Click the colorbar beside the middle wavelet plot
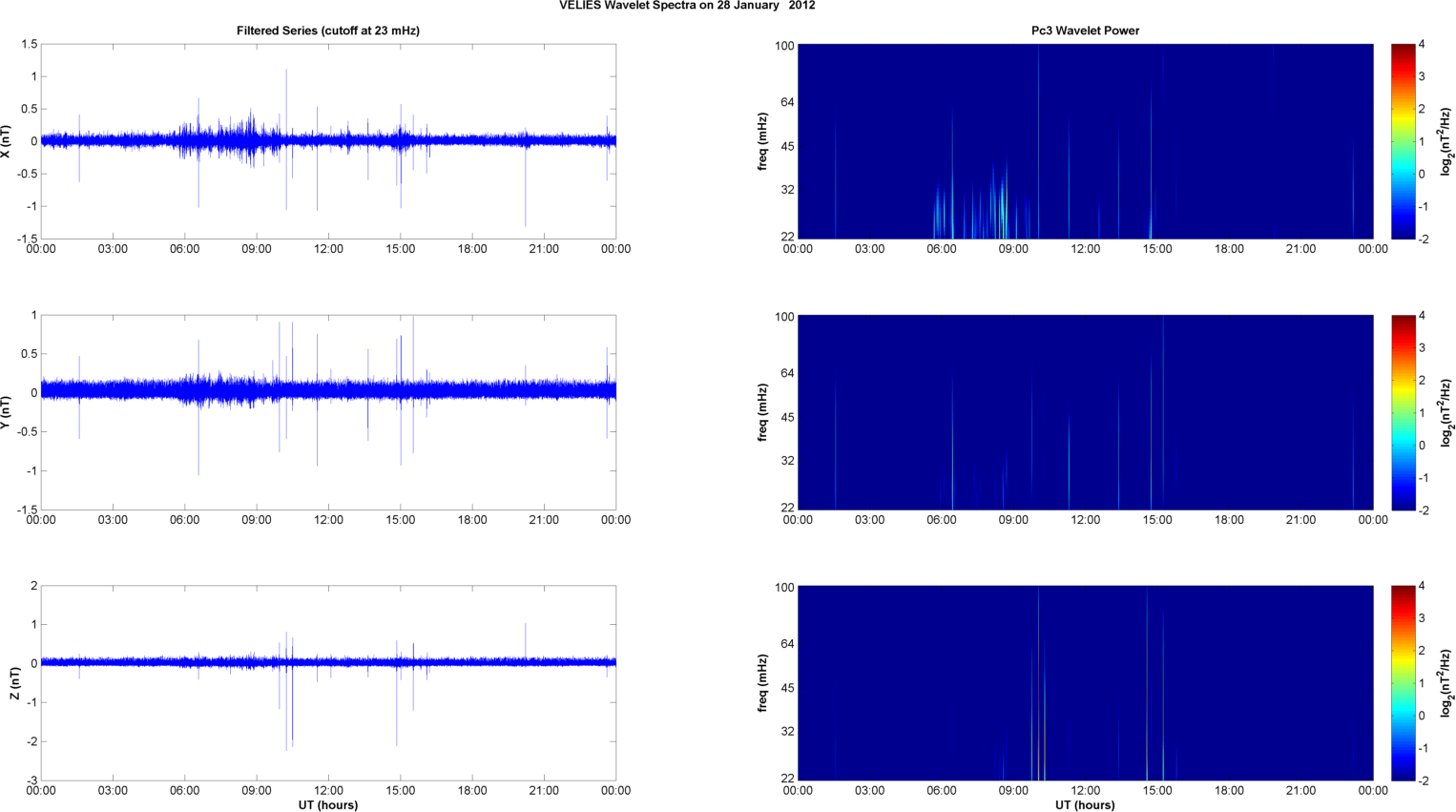Screen dimensions: 1456x812 (1402, 412)
